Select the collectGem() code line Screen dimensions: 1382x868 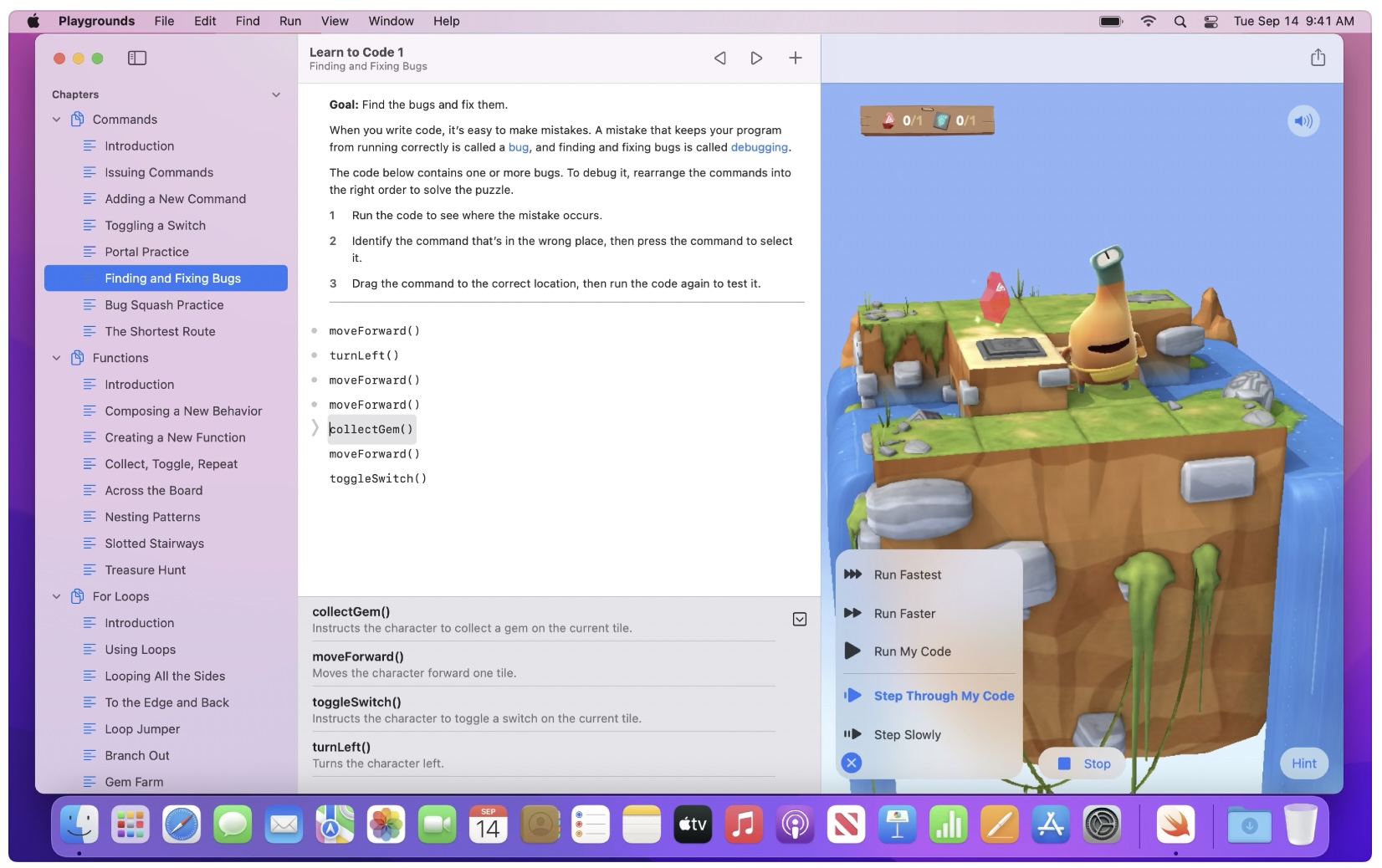click(371, 429)
